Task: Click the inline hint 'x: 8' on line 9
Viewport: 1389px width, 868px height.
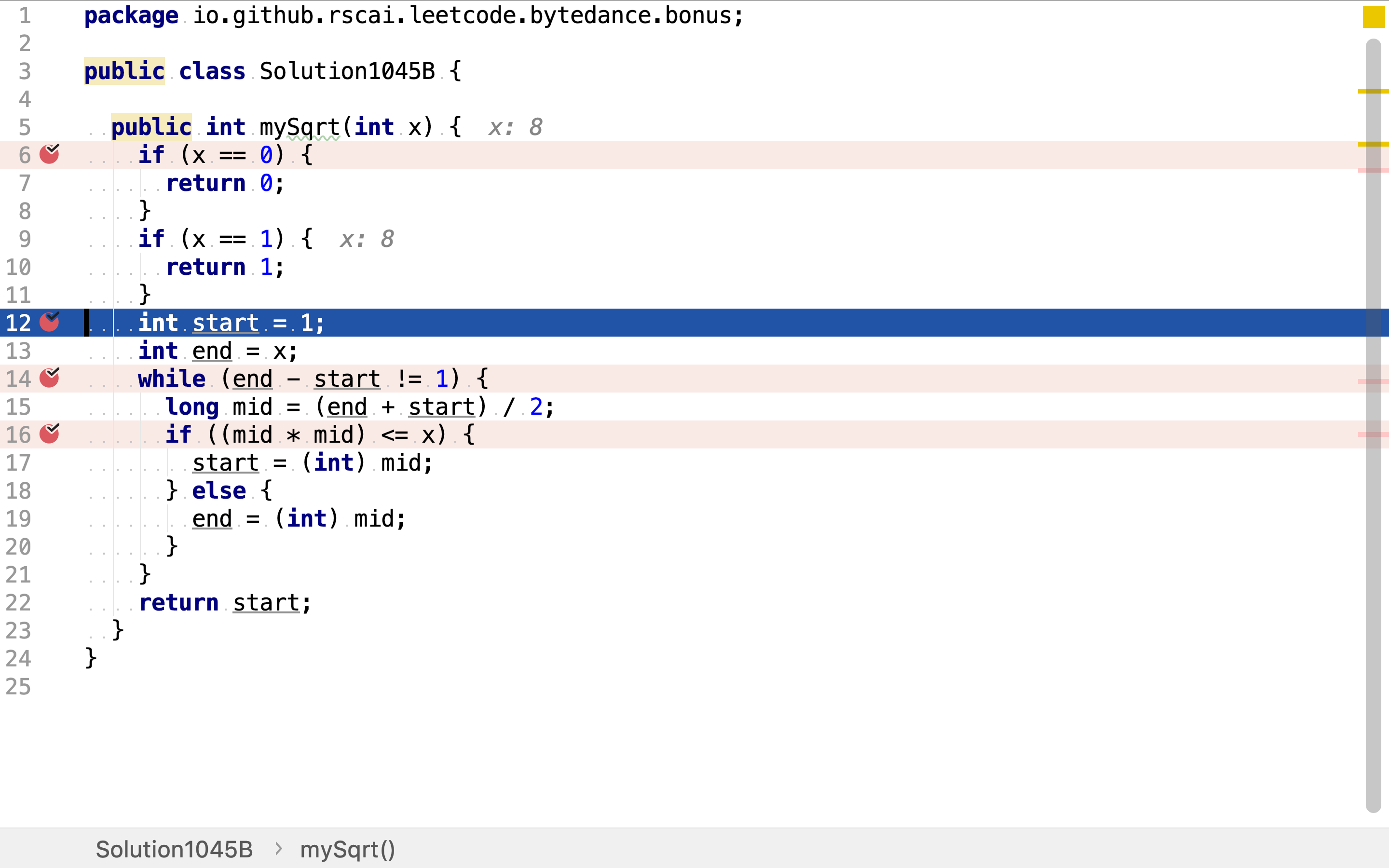Action: (x=367, y=239)
